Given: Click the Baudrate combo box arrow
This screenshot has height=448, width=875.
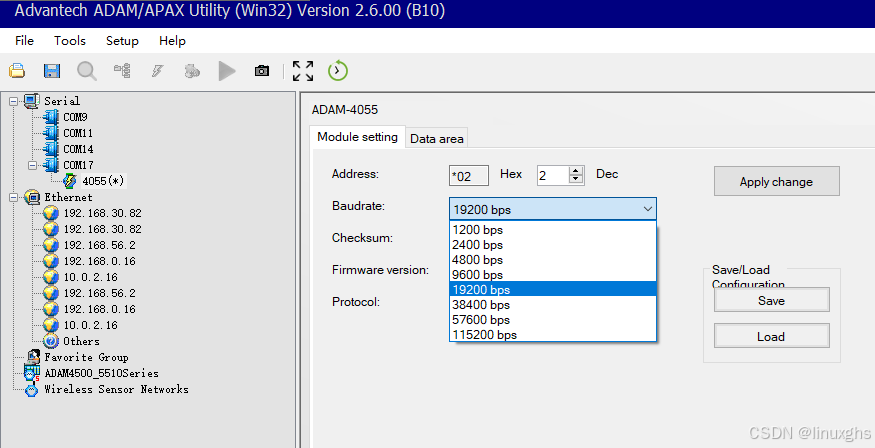Looking at the screenshot, I should 647,209.
